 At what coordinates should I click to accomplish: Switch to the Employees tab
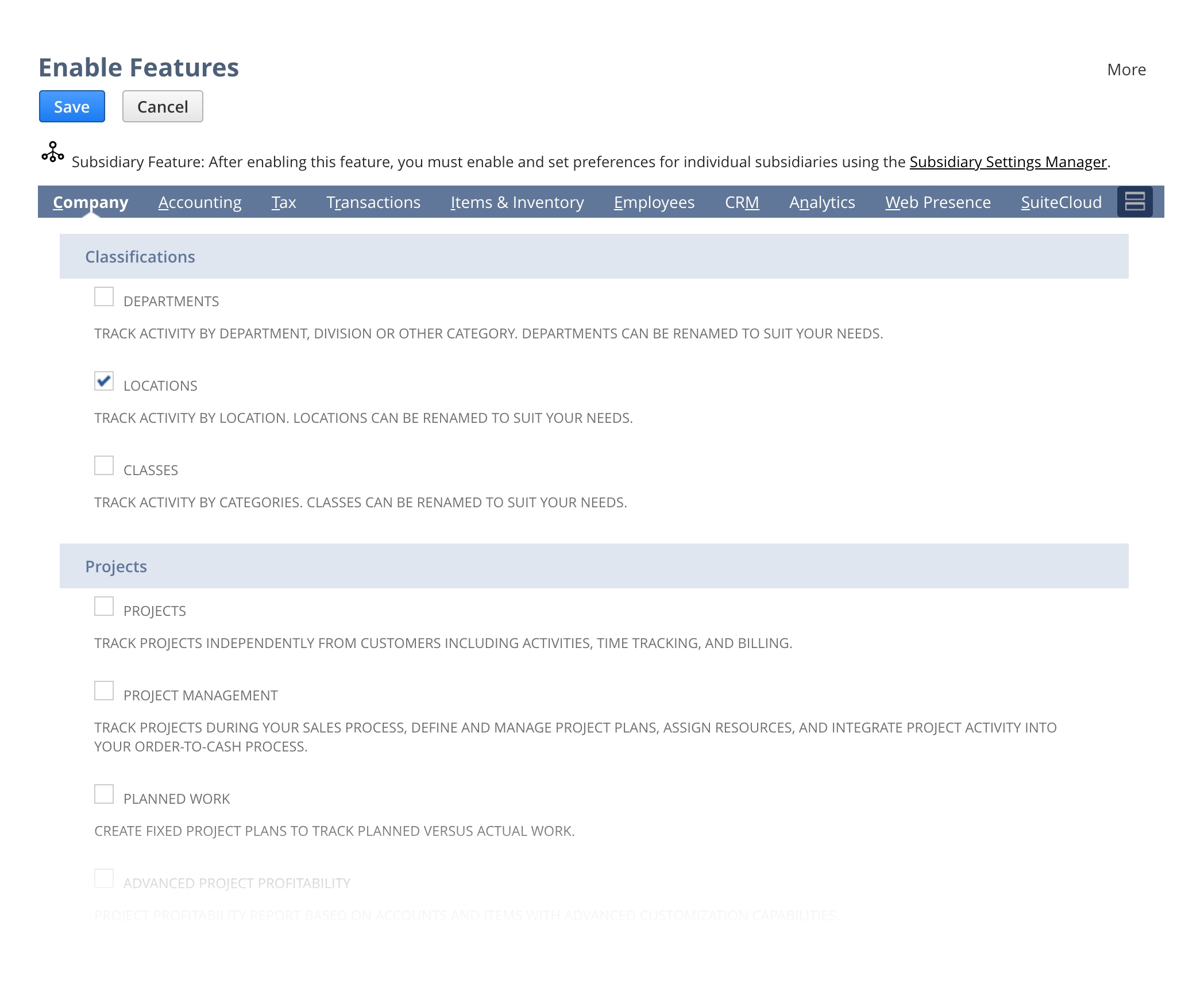pyautogui.click(x=654, y=202)
